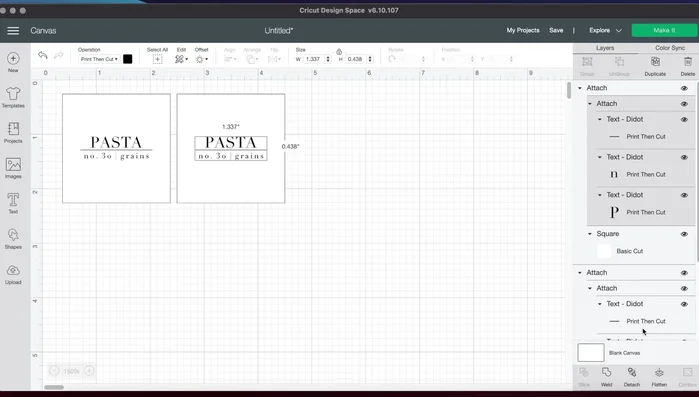Image resolution: width=699 pixels, height=397 pixels.
Task: Open the Images library
Action: point(13,168)
